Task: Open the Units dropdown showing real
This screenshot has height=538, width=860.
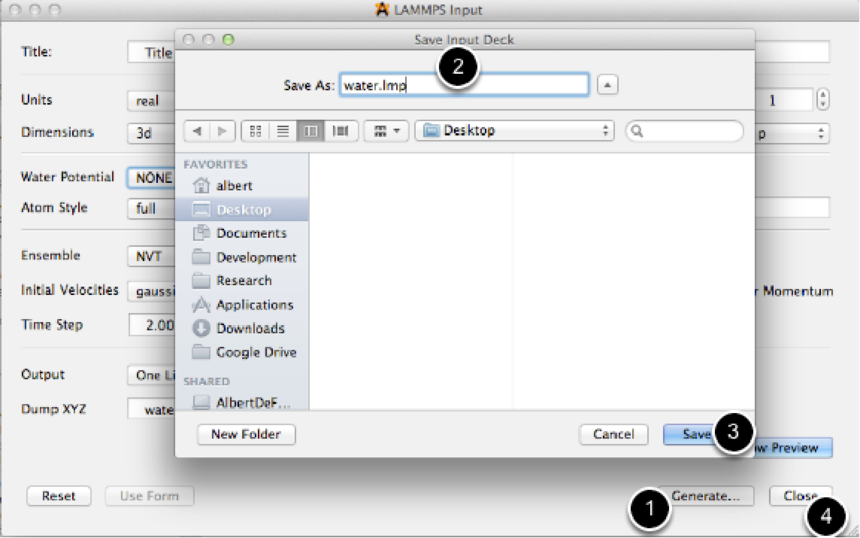Action: pyautogui.click(x=151, y=101)
